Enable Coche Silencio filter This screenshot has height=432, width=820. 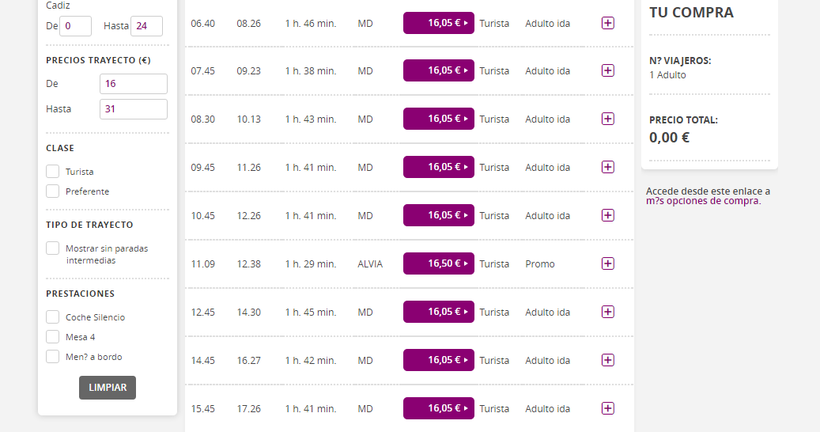(53, 317)
